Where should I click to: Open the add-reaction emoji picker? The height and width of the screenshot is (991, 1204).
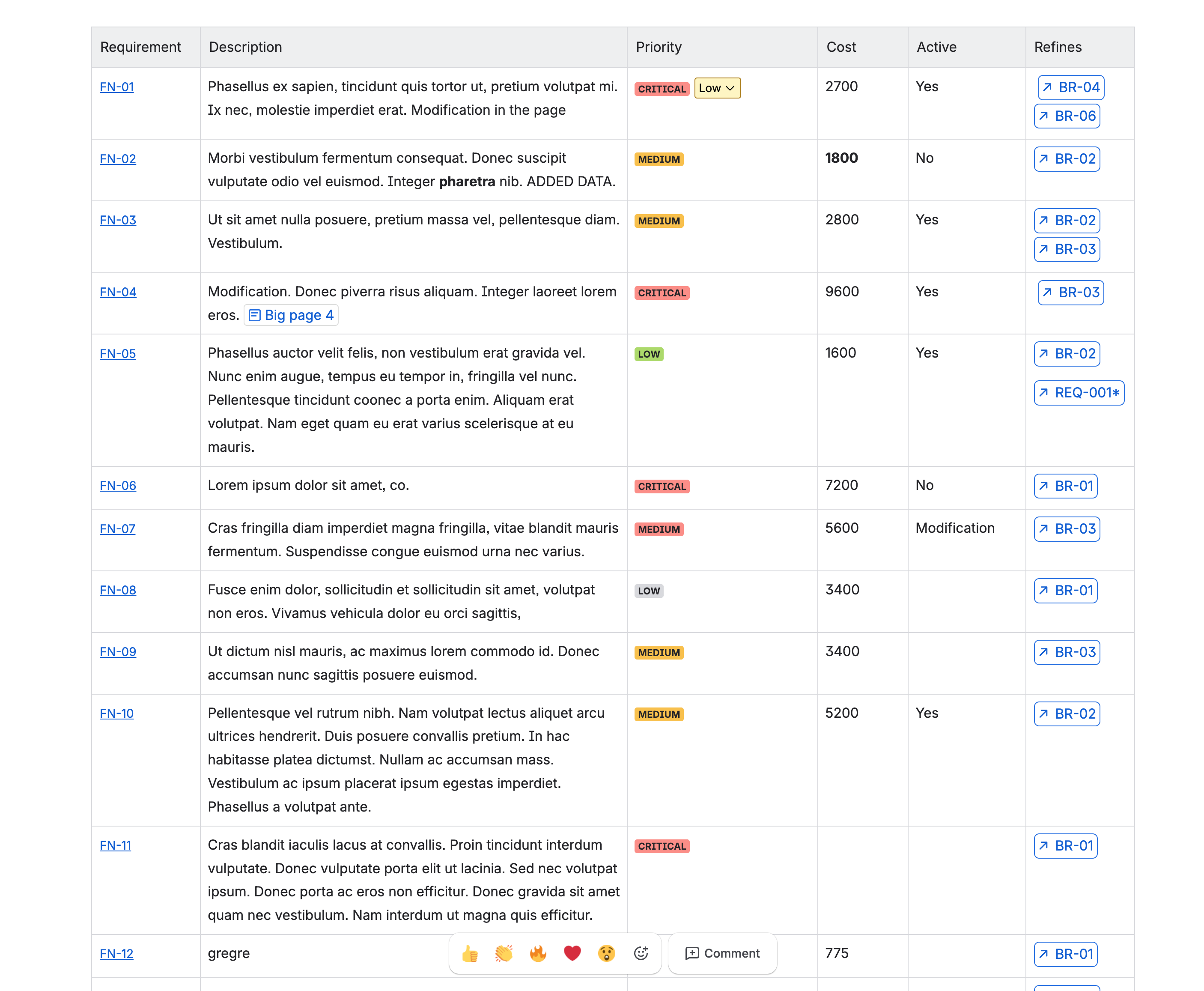point(641,953)
